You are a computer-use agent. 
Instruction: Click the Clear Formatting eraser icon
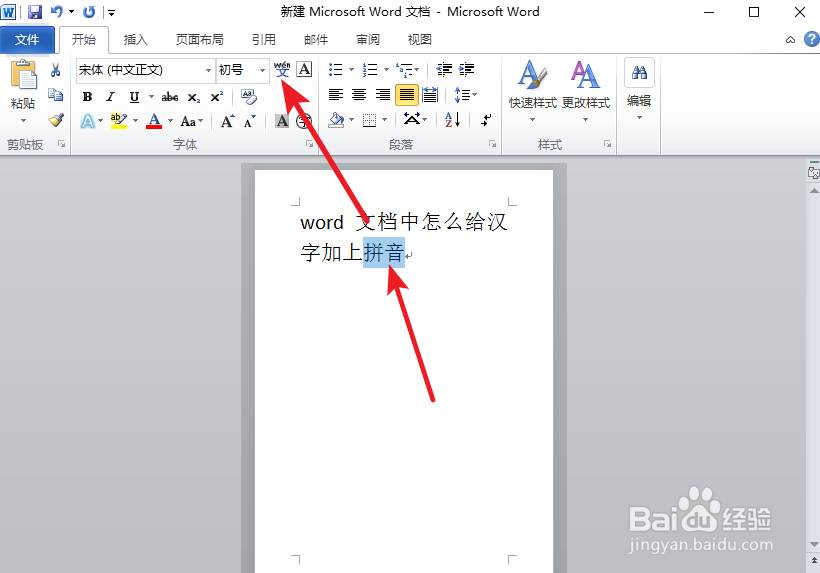pyautogui.click(x=248, y=96)
